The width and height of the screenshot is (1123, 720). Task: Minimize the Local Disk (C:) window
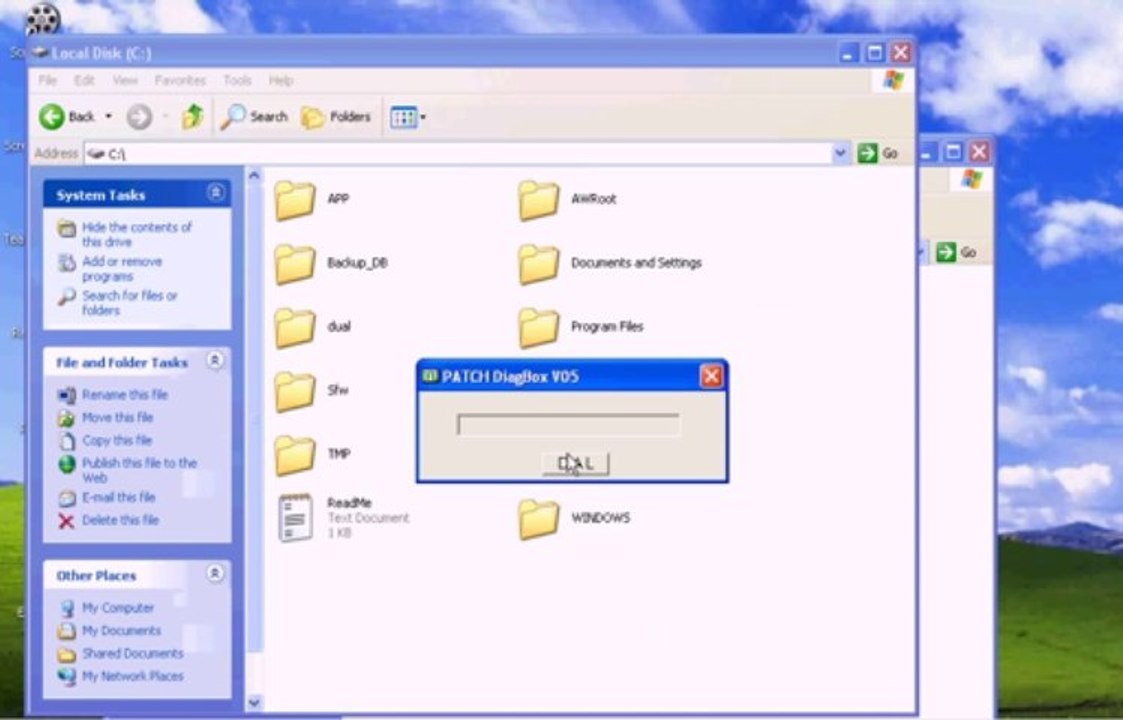coord(848,52)
